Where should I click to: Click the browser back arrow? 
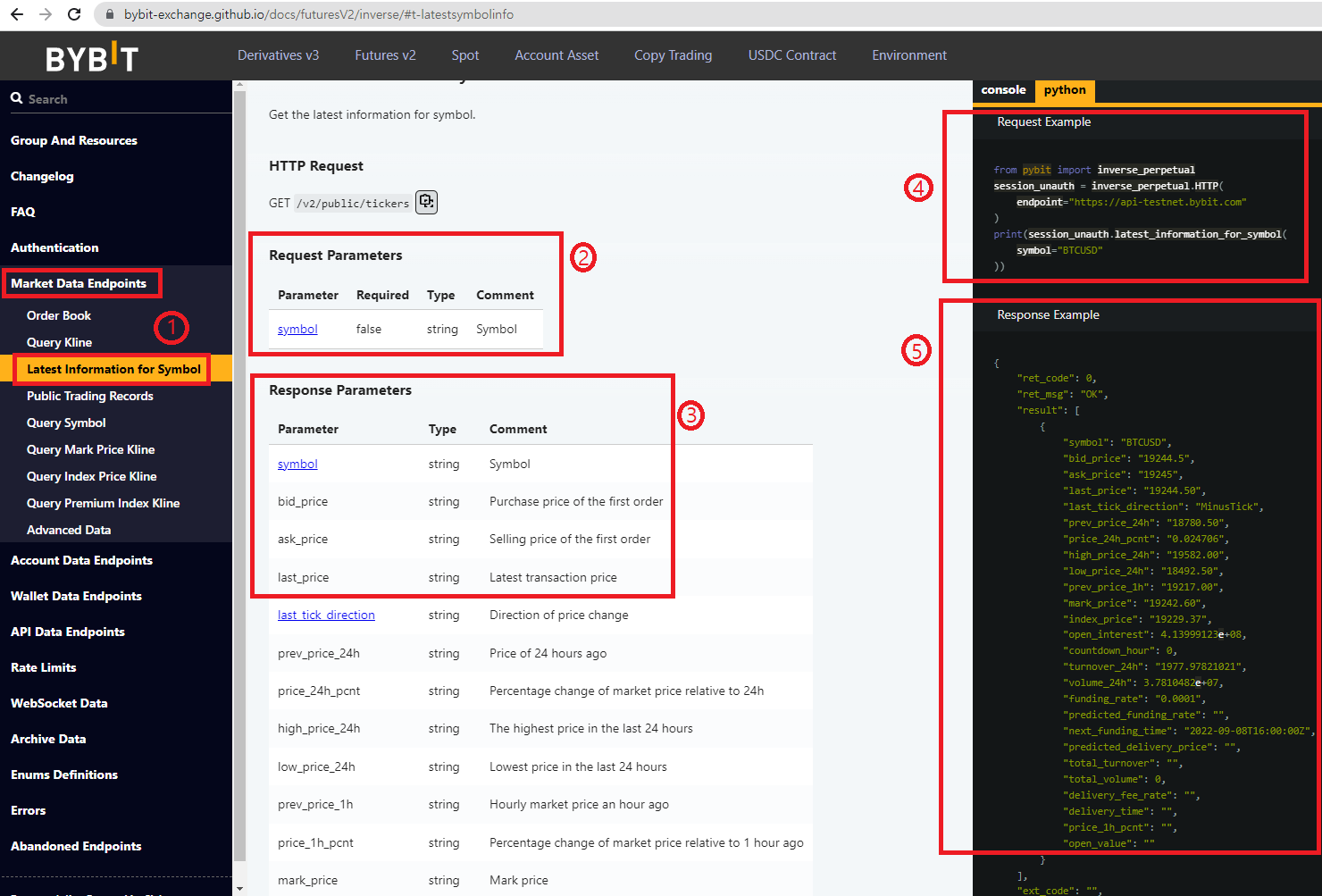coord(17,14)
